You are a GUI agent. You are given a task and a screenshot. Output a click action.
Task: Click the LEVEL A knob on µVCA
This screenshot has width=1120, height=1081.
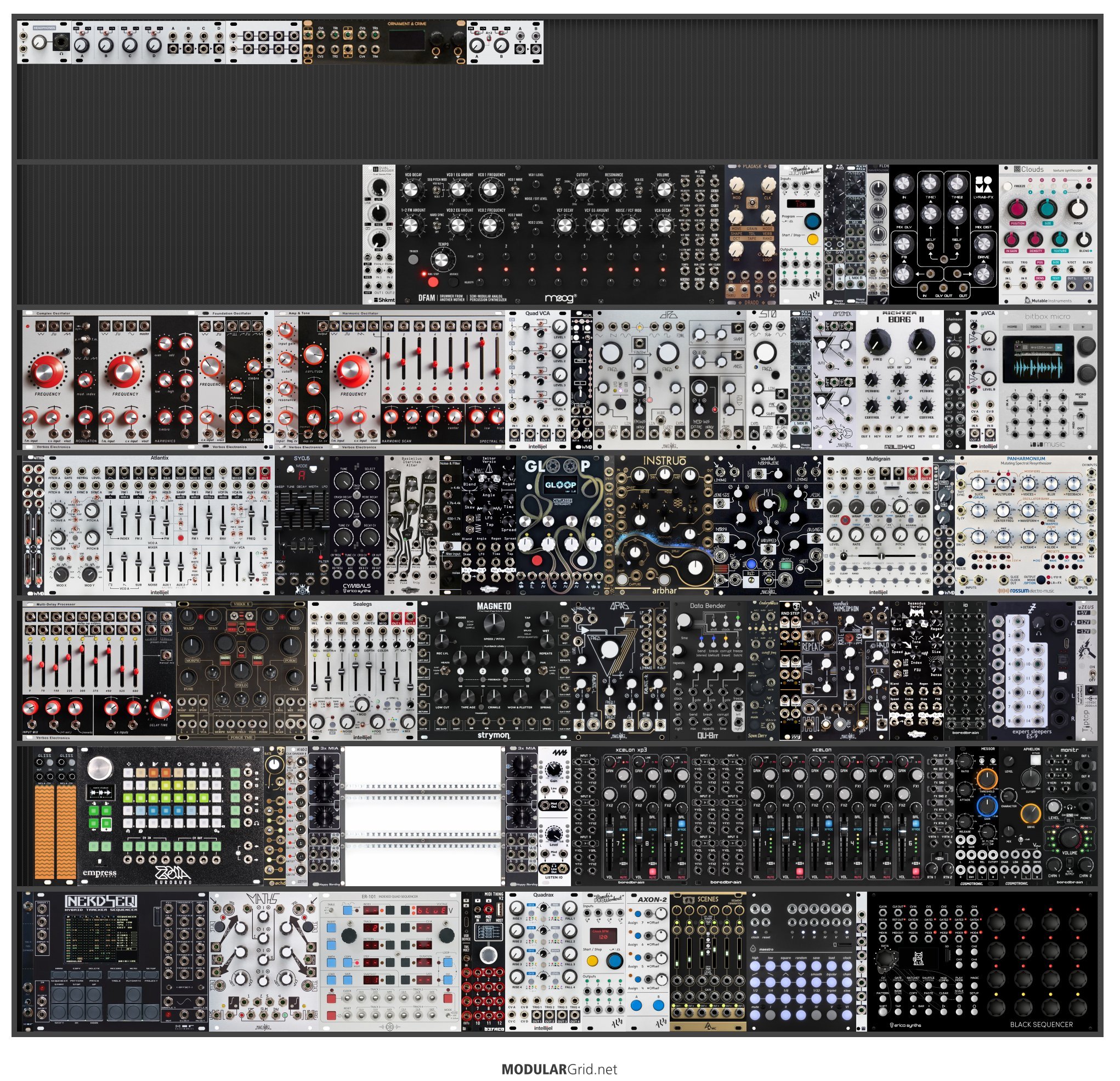click(988, 340)
